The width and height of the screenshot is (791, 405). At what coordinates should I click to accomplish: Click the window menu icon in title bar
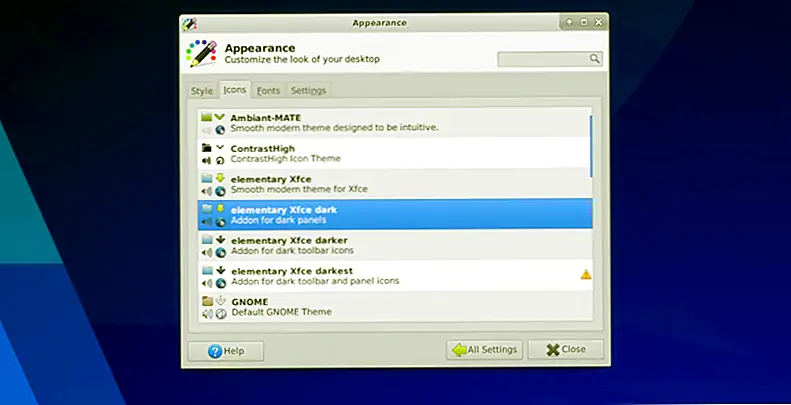(x=190, y=22)
